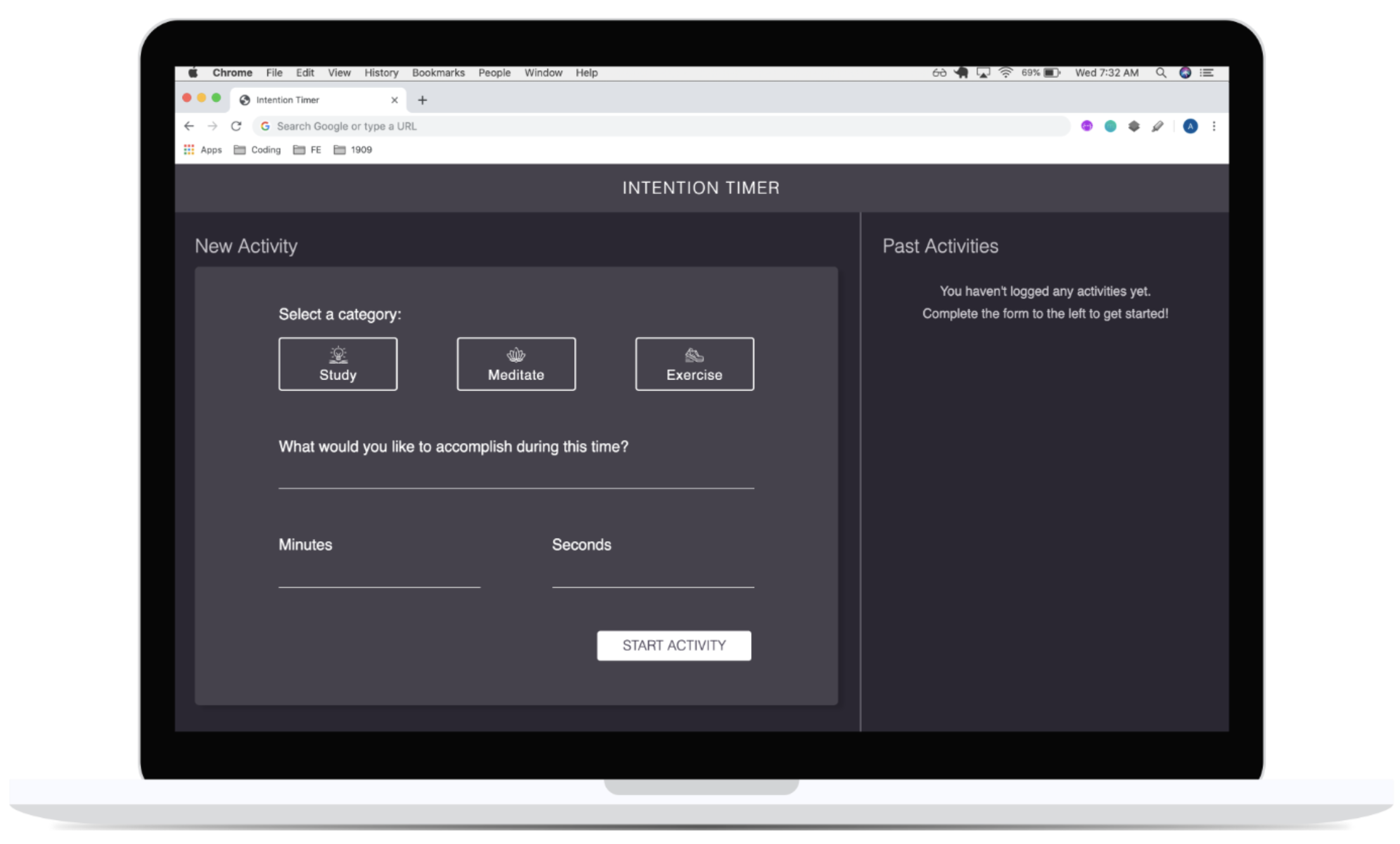Click the Chrome three-dot options menu

coord(1214,126)
